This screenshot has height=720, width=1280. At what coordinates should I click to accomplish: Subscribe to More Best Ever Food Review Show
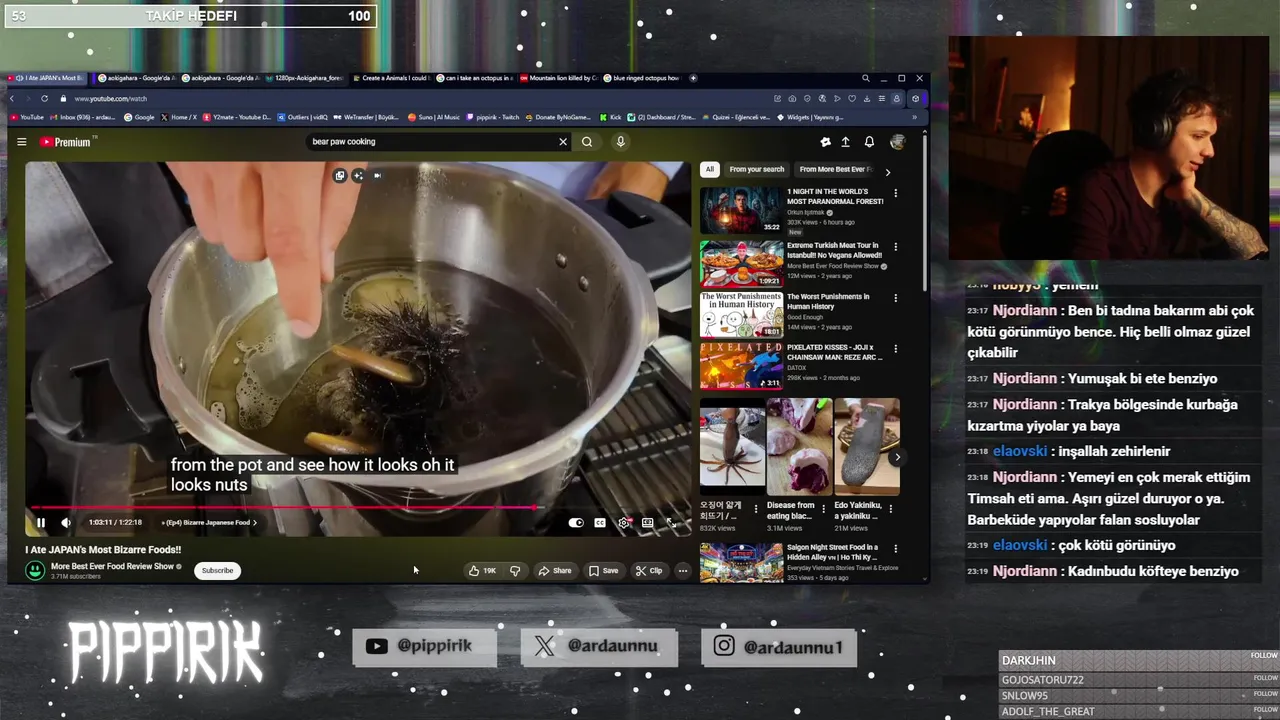pyautogui.click(x=217, y=570)
